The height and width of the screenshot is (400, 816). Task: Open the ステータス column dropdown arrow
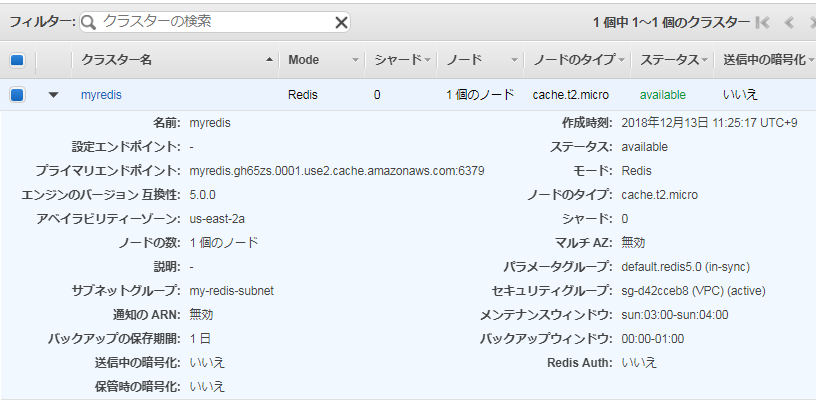(x=704, y=60)
